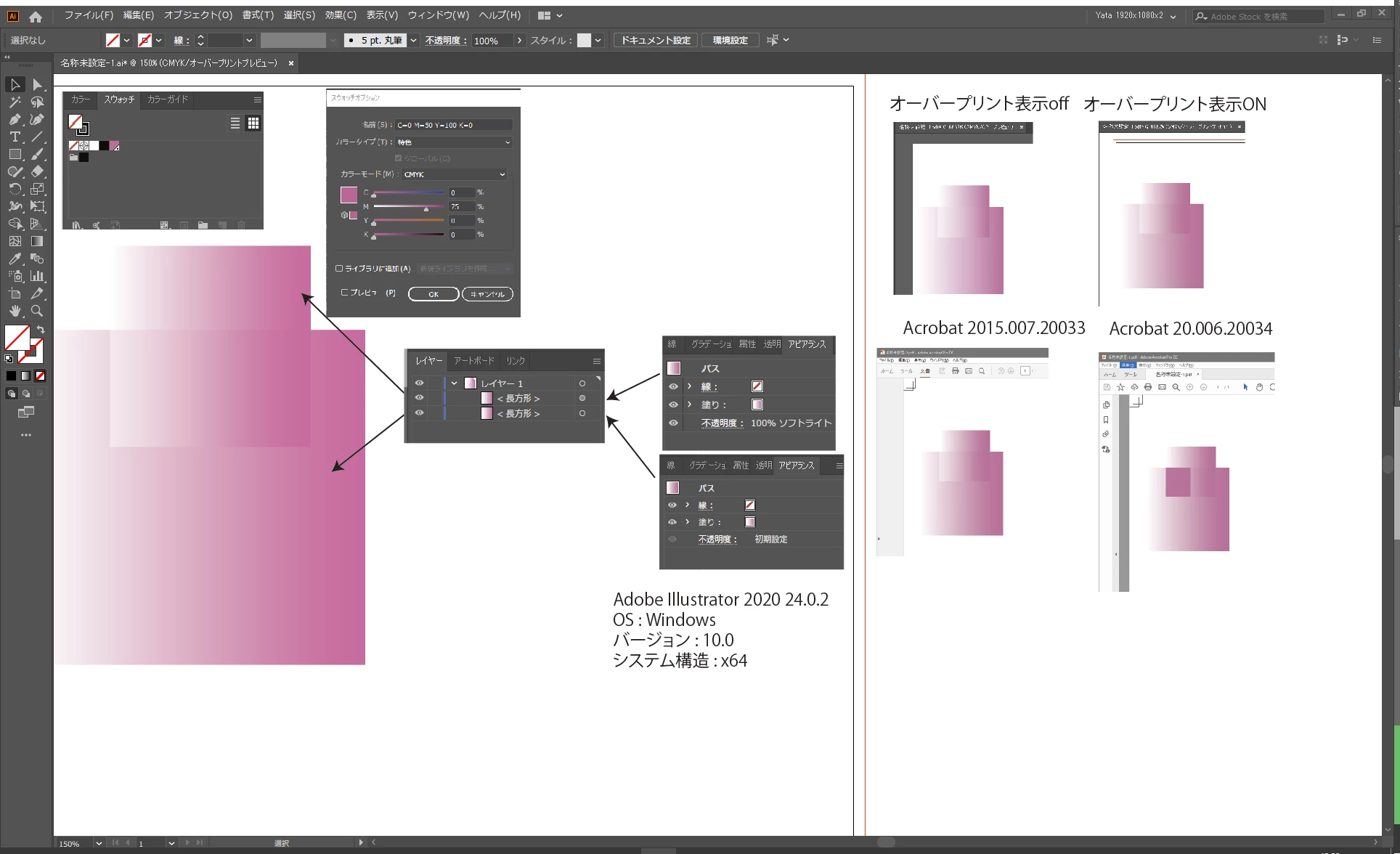Viewport: 1400px width, 854px height.
Task: Select the Pen tool
Action: pos(15,120)
